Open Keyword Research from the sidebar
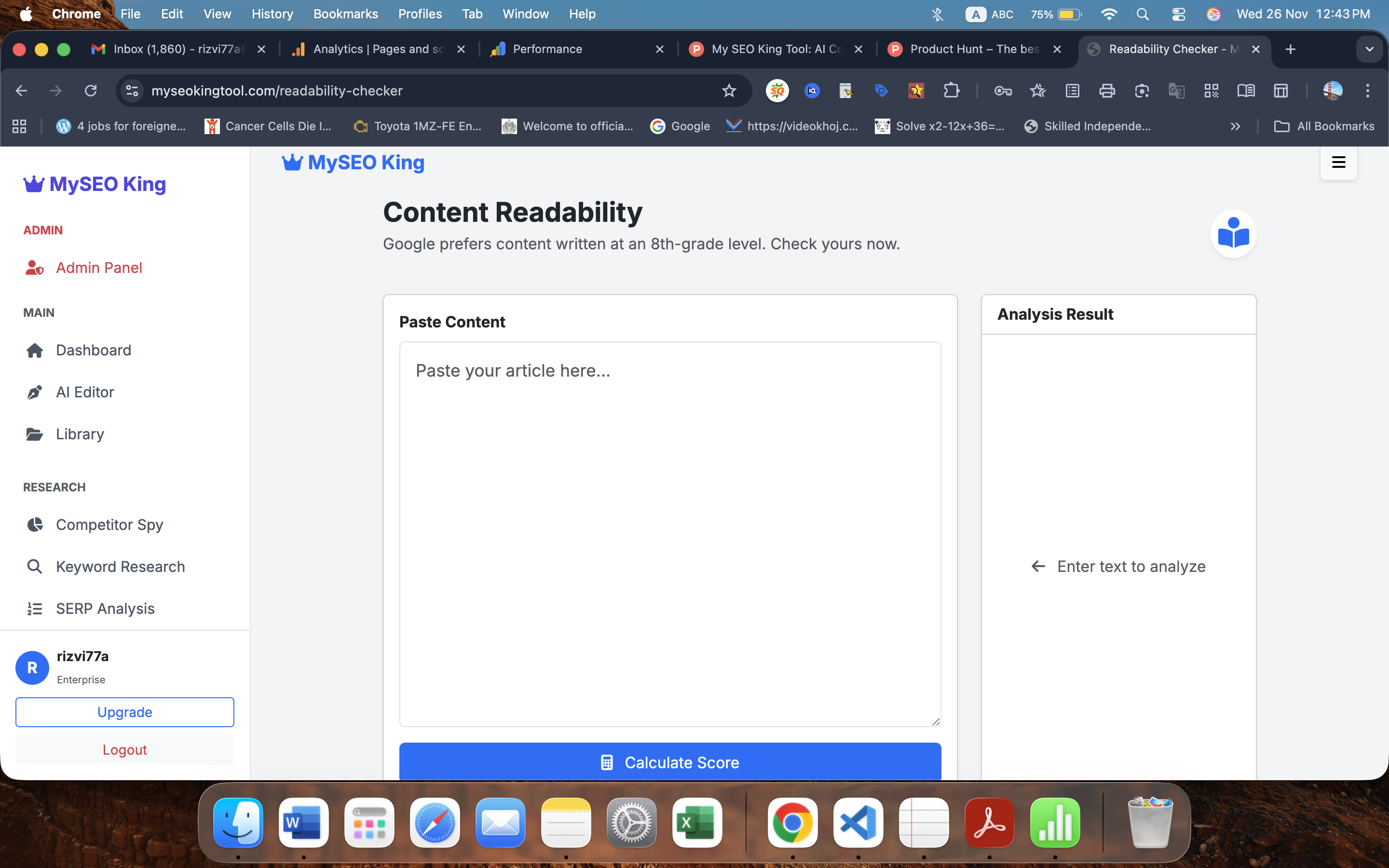Screen dimensions: 1389x868 point(120,567)
